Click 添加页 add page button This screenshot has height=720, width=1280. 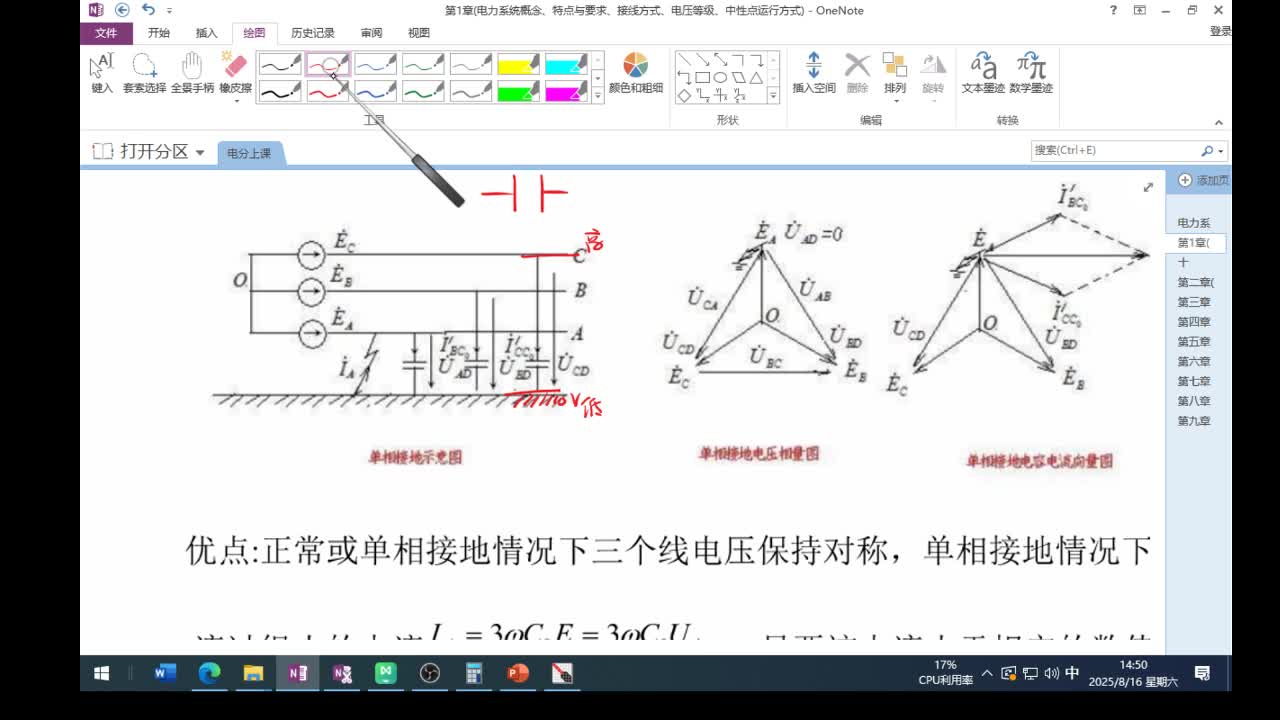point(1204,180)
